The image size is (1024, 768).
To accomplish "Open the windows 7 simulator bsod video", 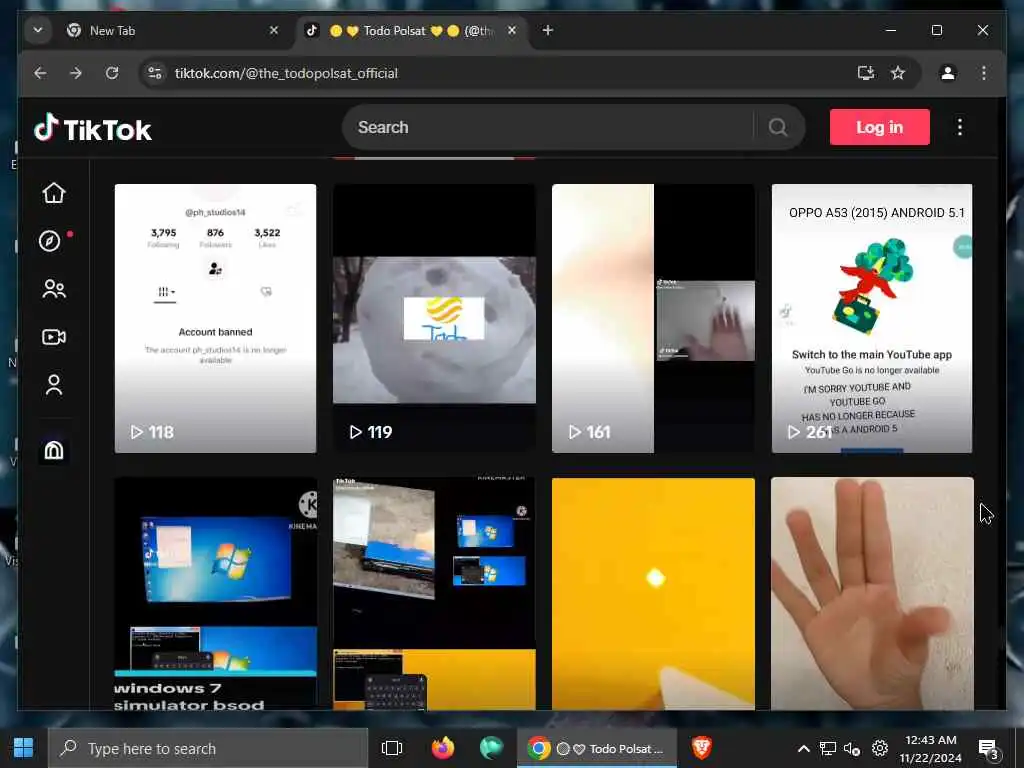I will point(216,594).
